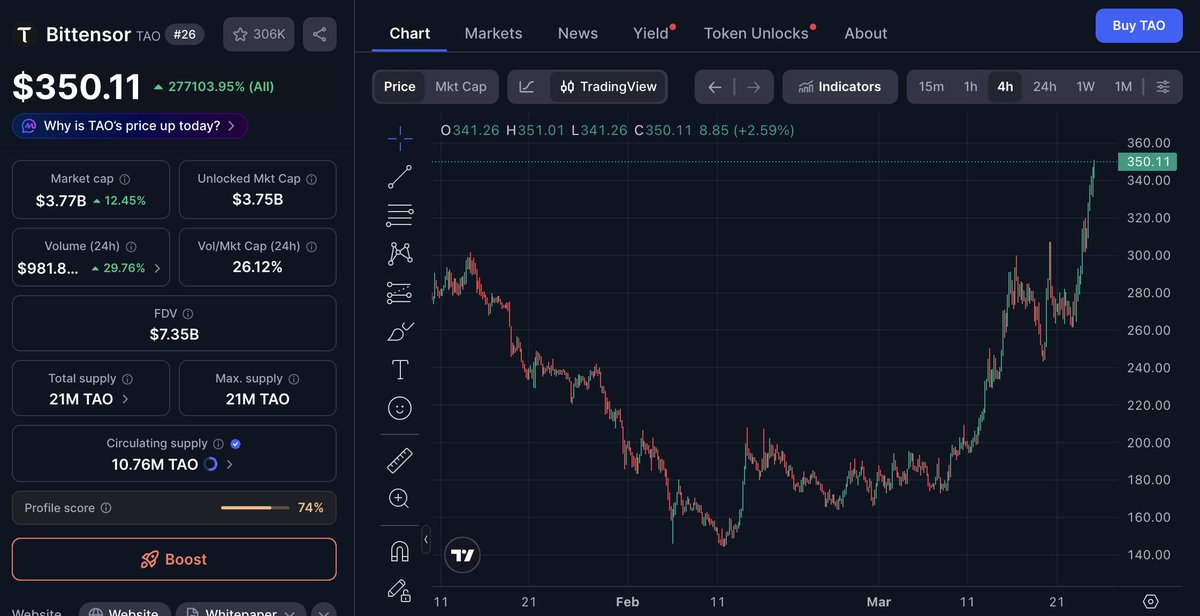Click the Buy TAO button

coord(1138,26)
